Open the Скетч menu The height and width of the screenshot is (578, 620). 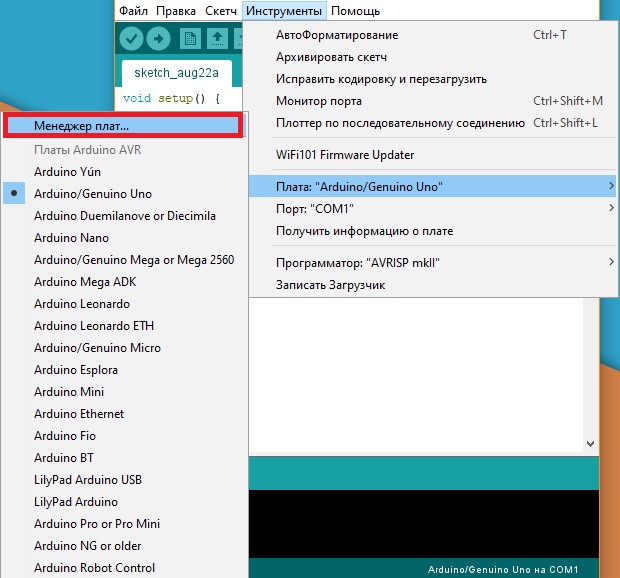coord(221,11)
